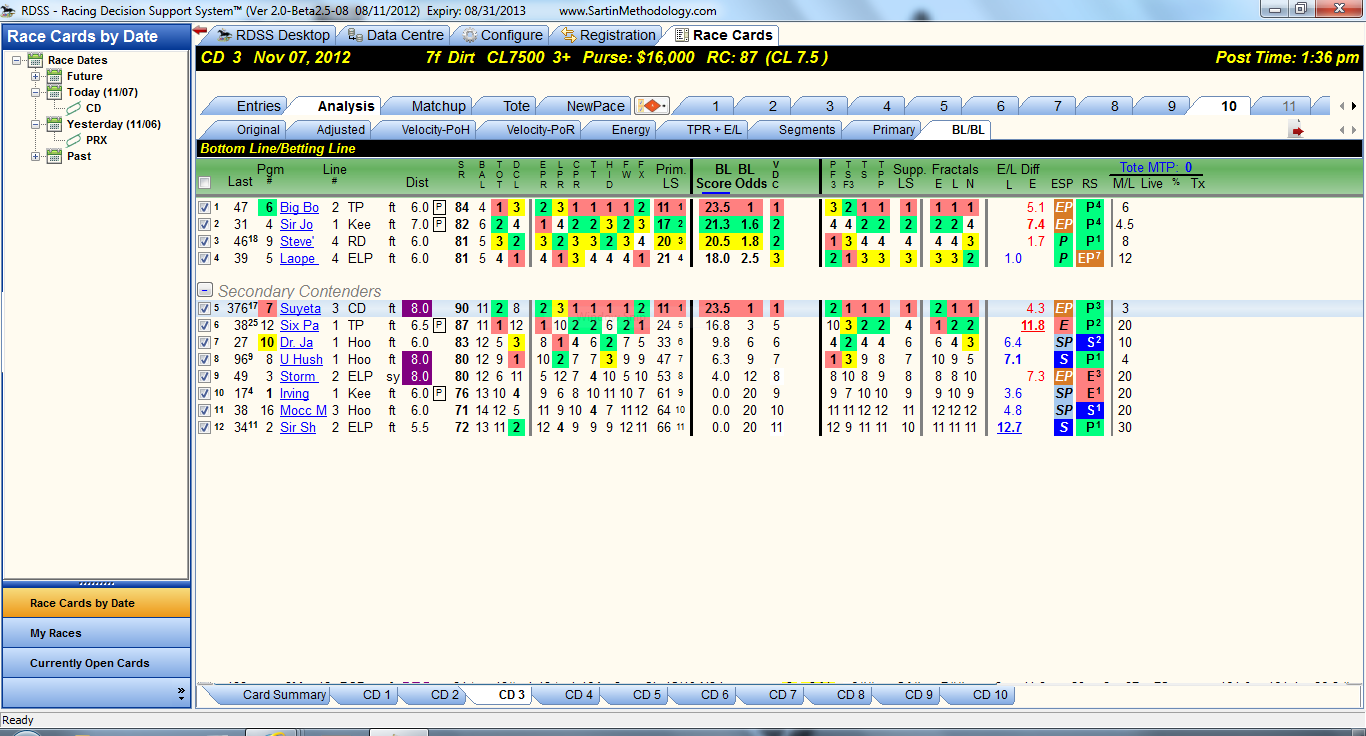This screenshot has width=1366, height=736.
Task: Collapse the Yesterday (11/06) node
Action: click(35, 124)
